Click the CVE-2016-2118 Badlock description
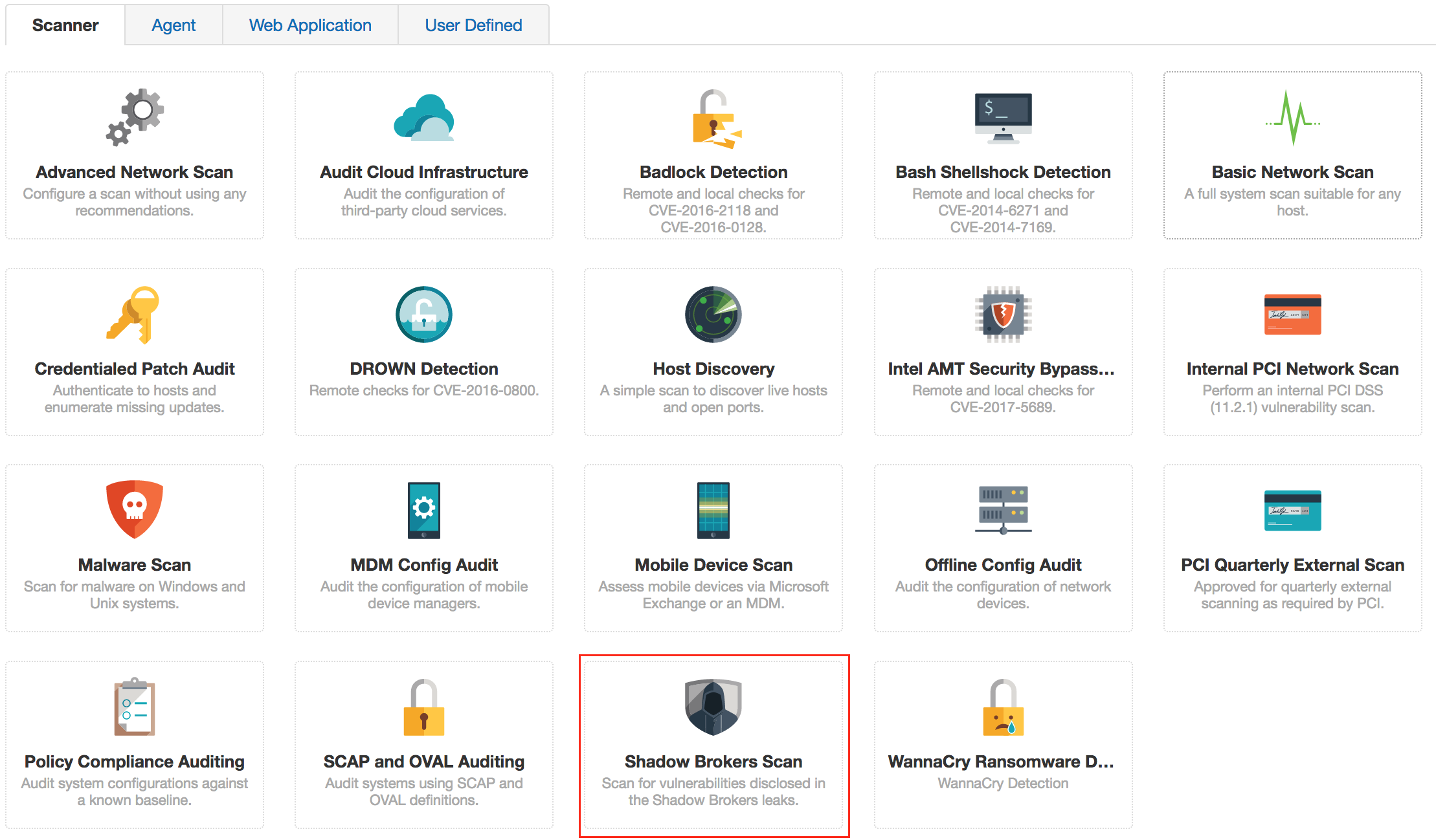The image size is (1436, 840). coord(713,210)
